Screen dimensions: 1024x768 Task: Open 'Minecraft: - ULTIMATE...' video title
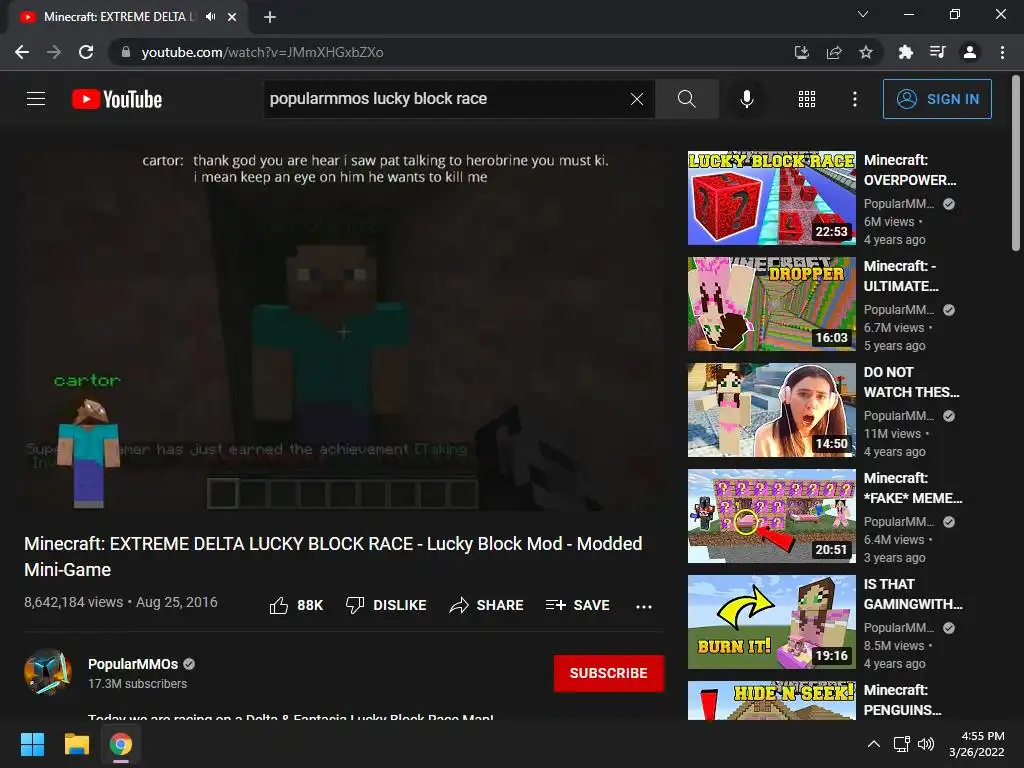pos(901,276)
